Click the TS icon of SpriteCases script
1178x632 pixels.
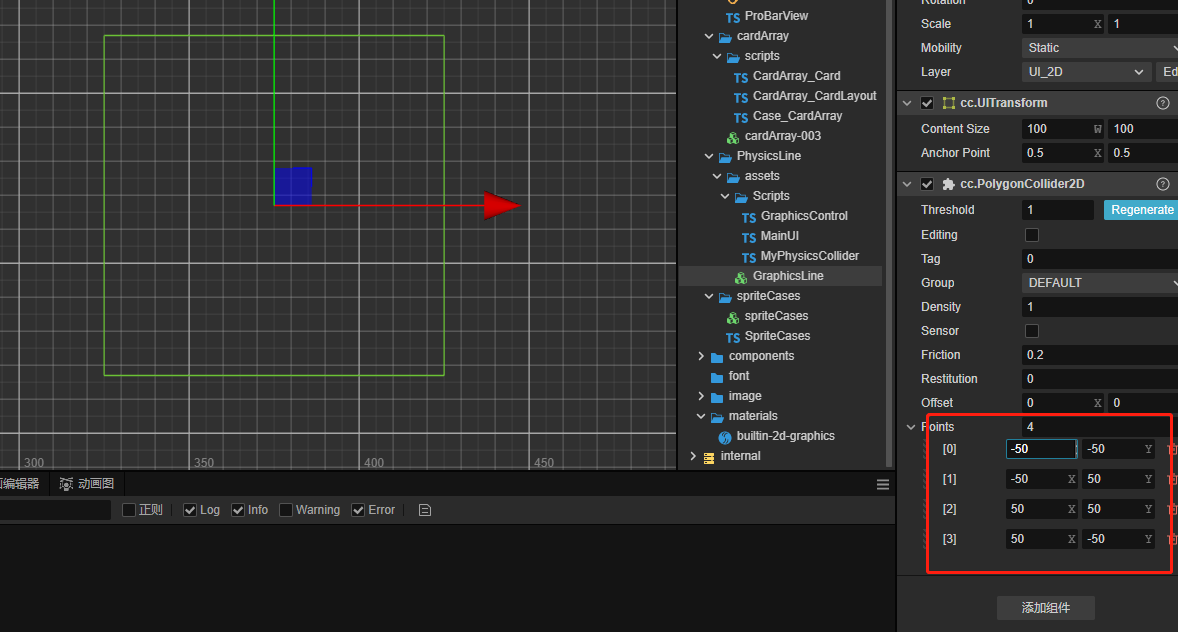(x=732, y=337)
